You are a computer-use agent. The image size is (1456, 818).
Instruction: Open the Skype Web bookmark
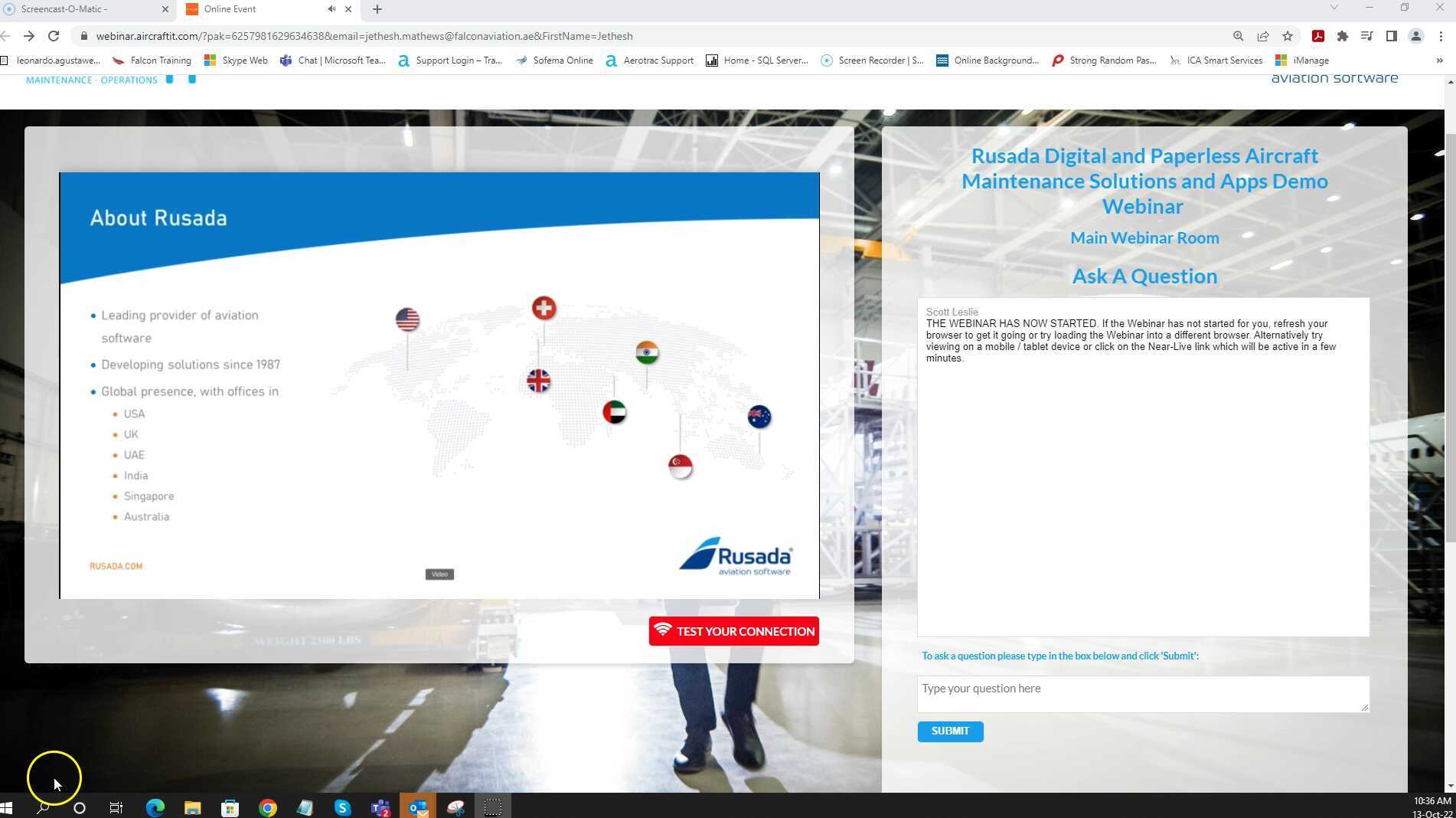click(236, 61)
